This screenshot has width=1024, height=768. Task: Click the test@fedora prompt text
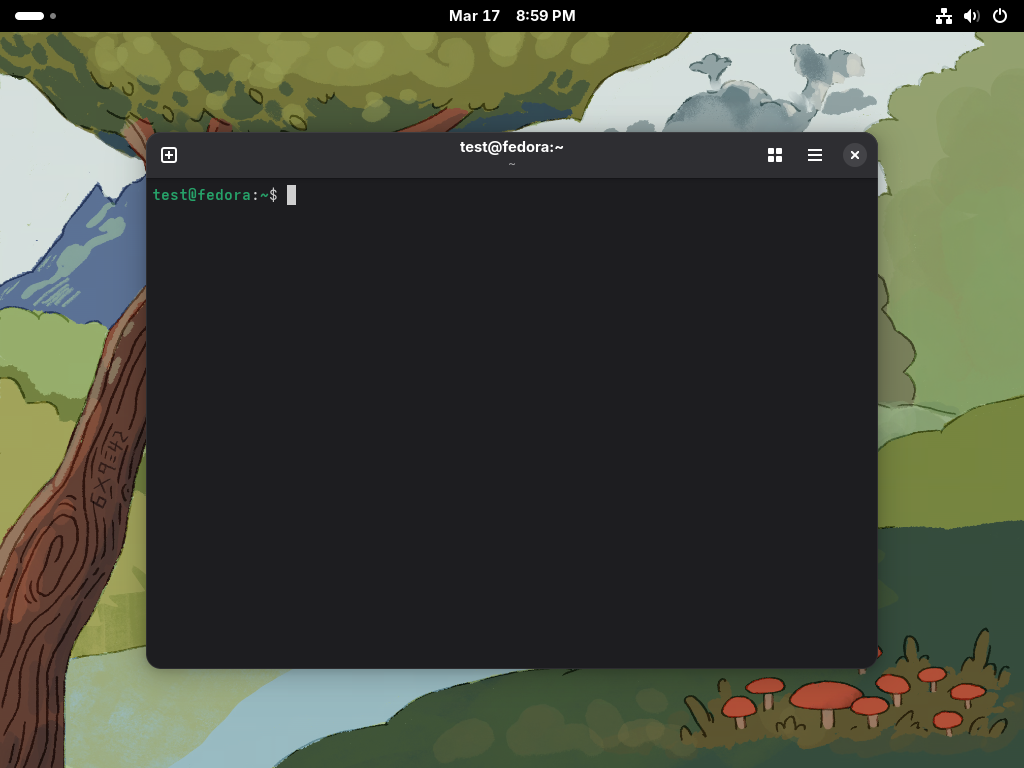[x=201, y=195]
